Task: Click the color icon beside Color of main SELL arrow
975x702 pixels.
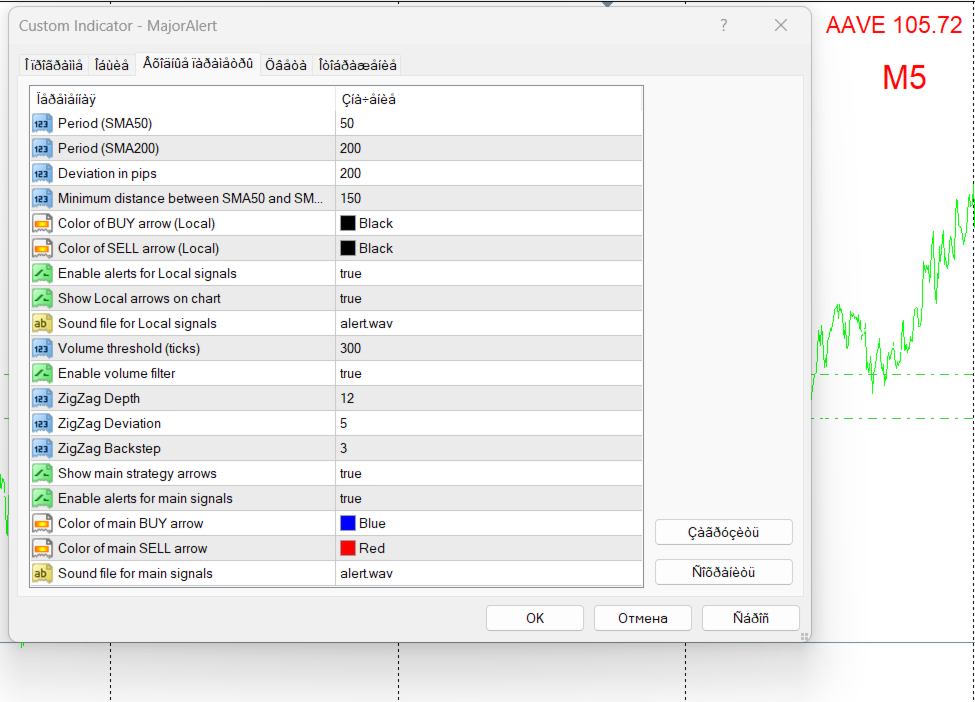Action: pos(42,548)
